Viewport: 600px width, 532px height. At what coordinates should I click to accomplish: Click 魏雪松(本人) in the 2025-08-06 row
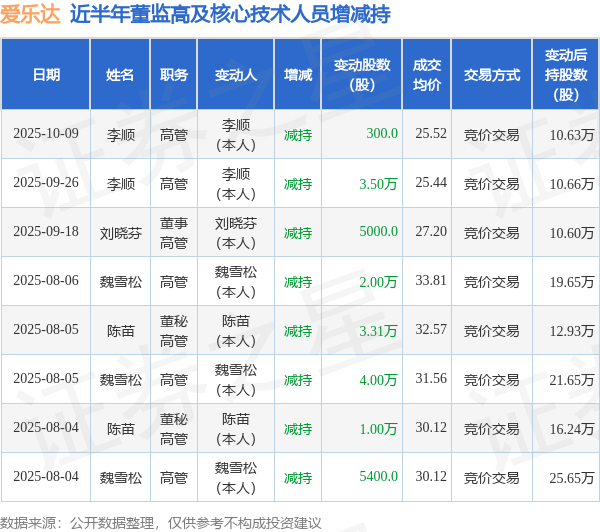[236, 282]
